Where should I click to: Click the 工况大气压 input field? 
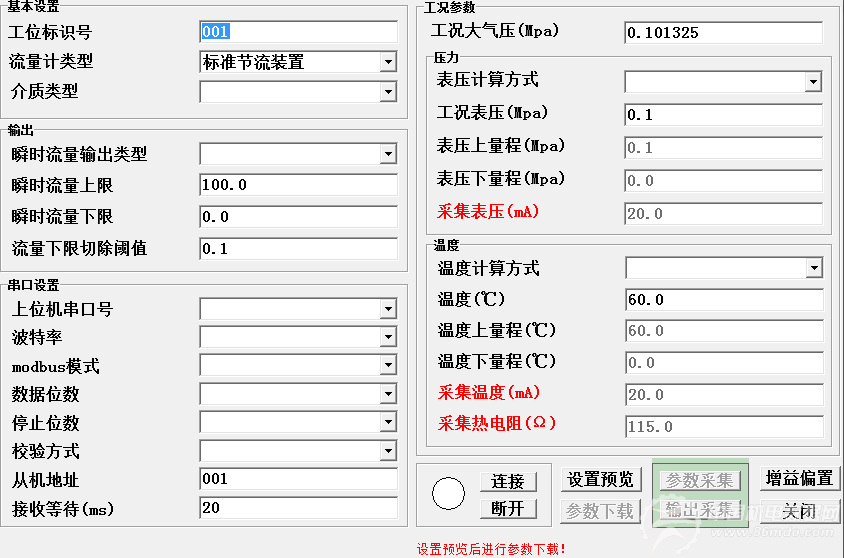pos(723,33)
